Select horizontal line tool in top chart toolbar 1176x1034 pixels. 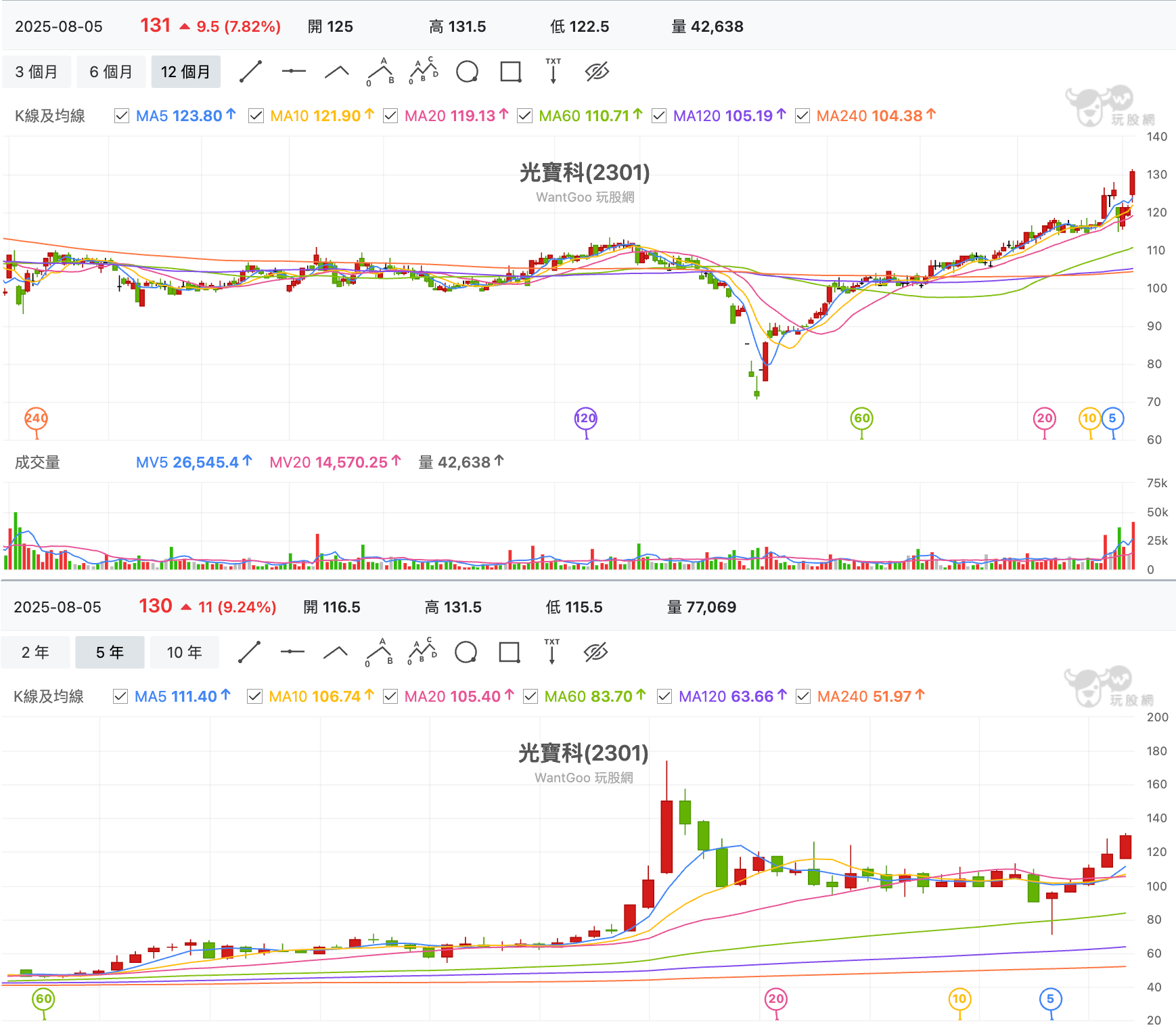[x=294, y=71]
